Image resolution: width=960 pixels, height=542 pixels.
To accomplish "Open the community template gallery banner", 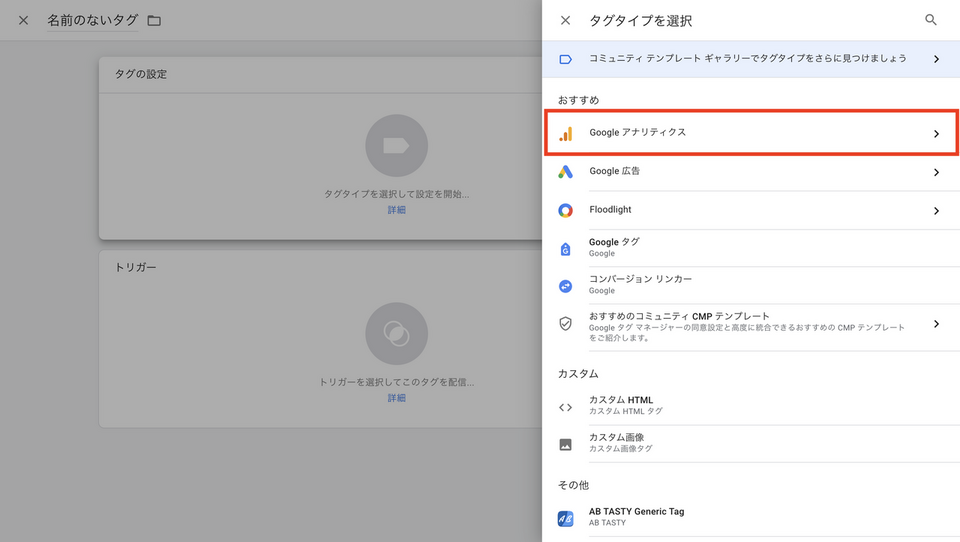I will click(750, 59).
